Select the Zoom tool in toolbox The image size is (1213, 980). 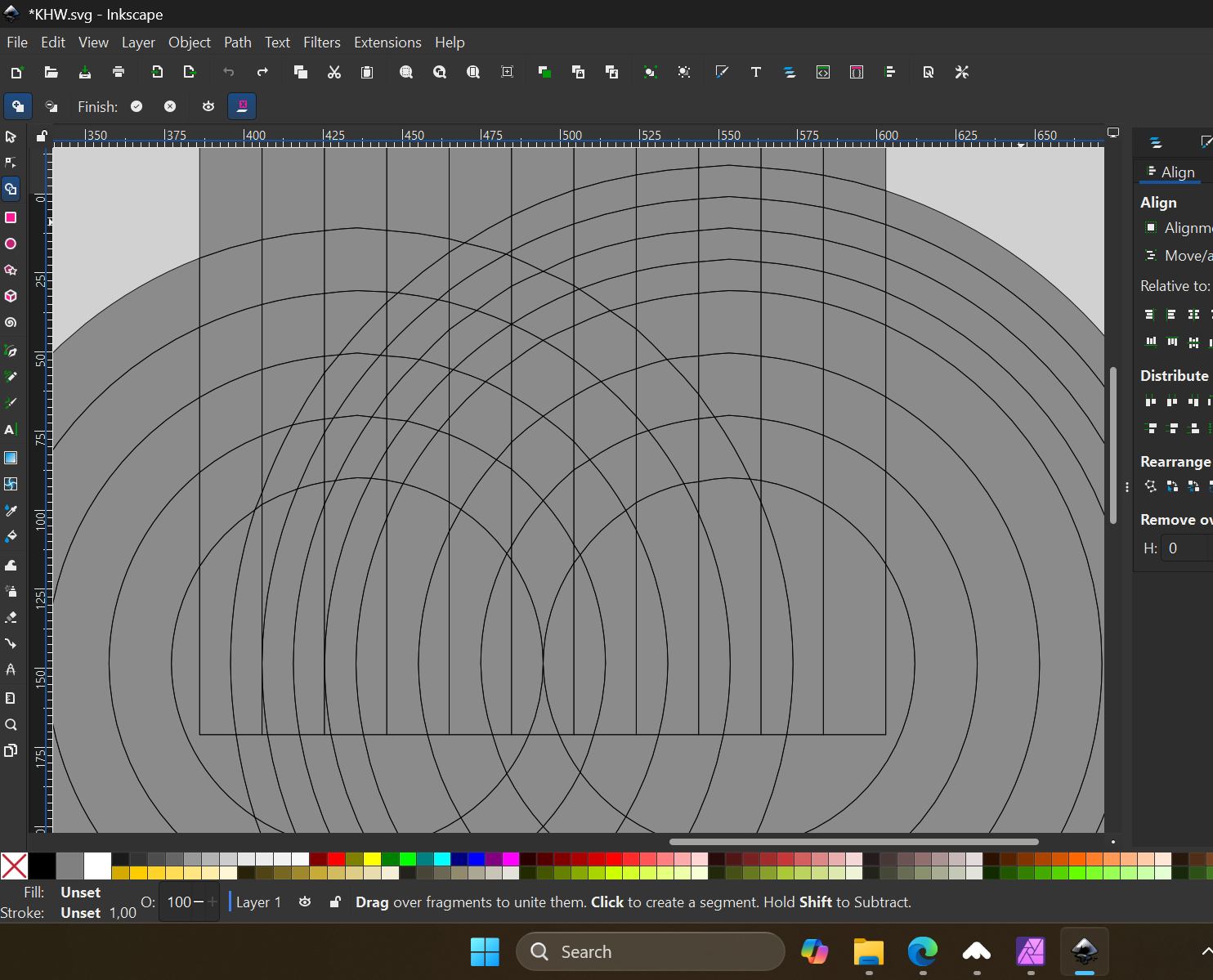tap(11, 725)
